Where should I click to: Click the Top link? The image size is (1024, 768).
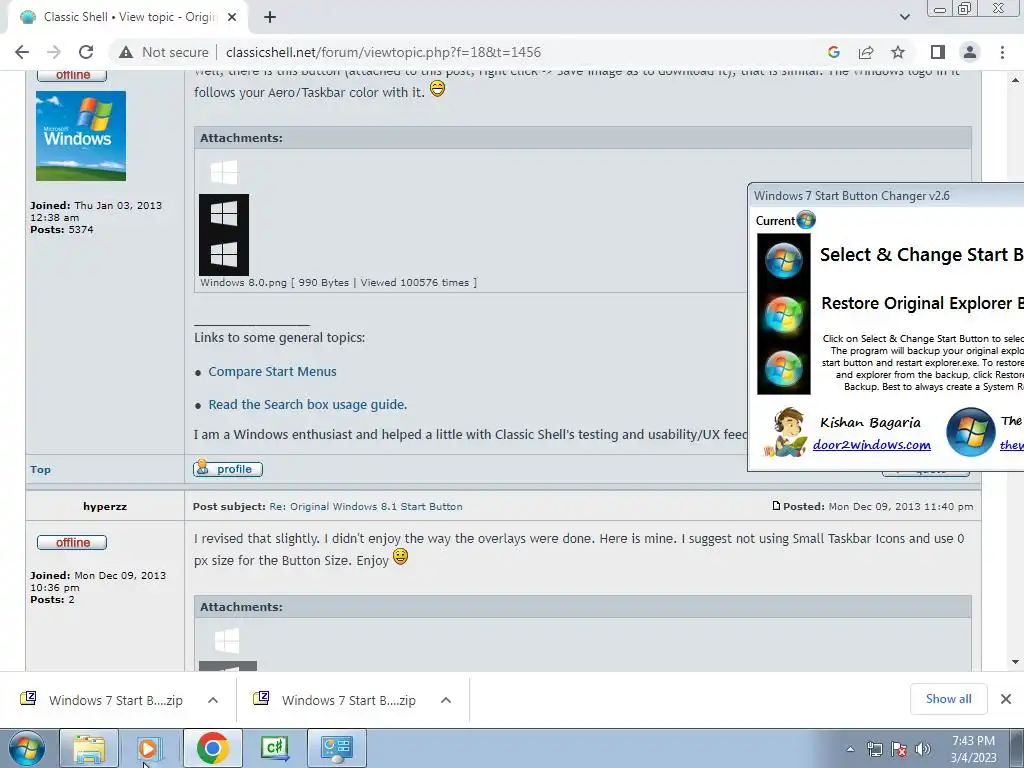coord(40,470)
